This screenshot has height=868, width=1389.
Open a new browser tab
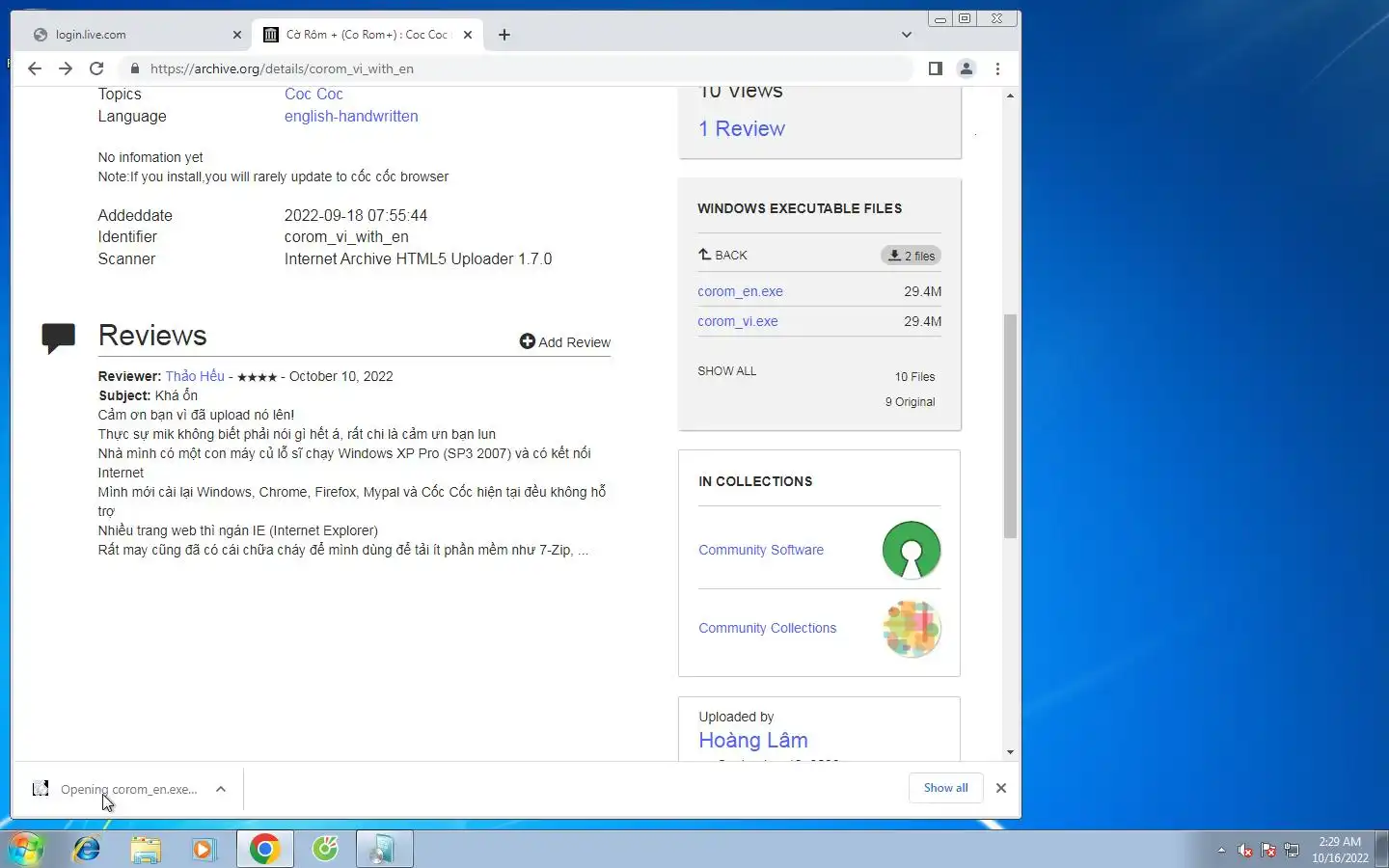click(504, 35)
